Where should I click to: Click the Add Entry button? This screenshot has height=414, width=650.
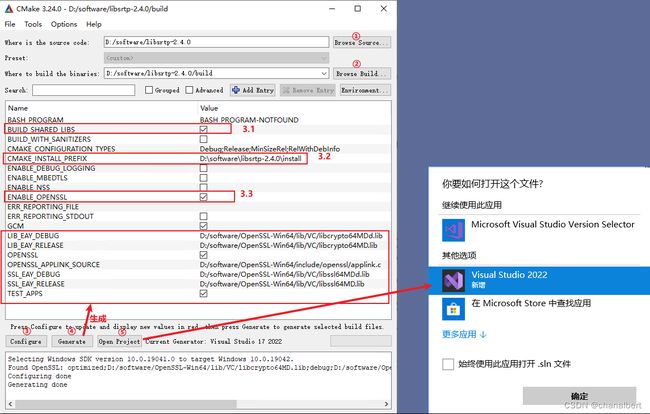(253, 90)
